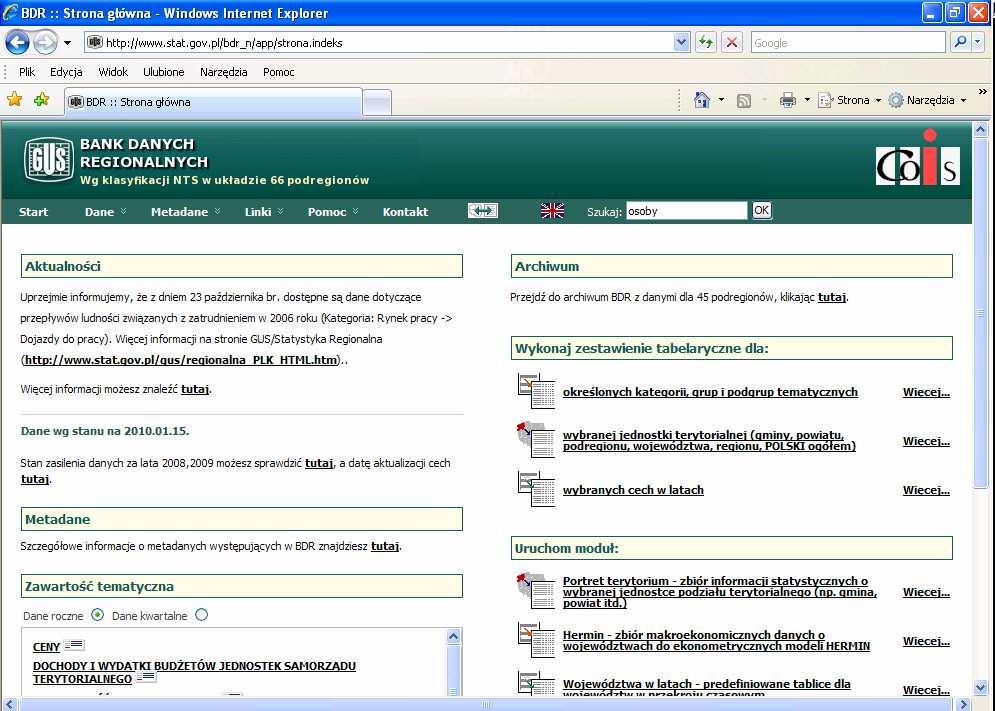
Task: Click icon beside 'Hermin' module
Action: point(536,640)
